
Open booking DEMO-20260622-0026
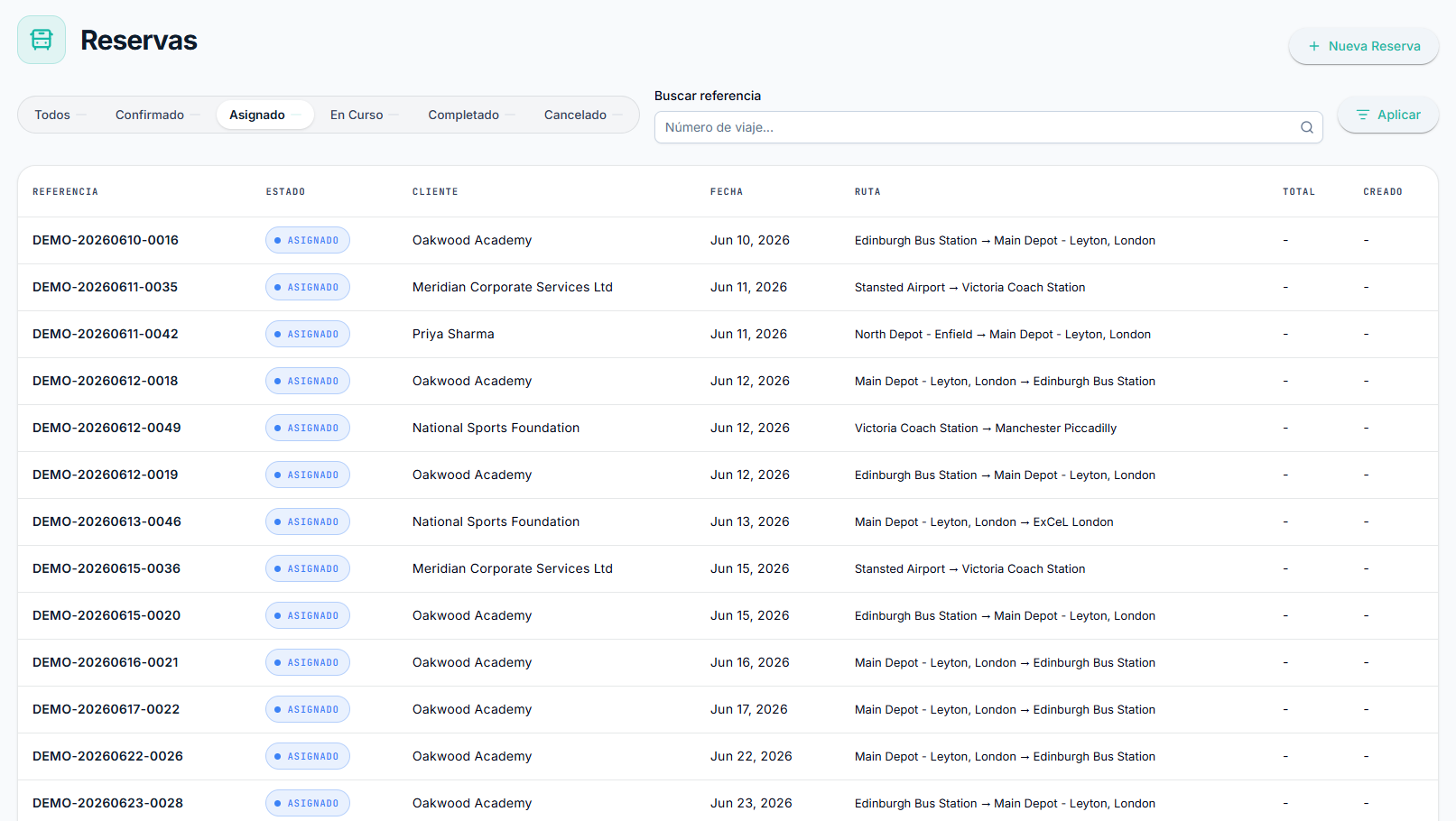[x=107, y=756]
